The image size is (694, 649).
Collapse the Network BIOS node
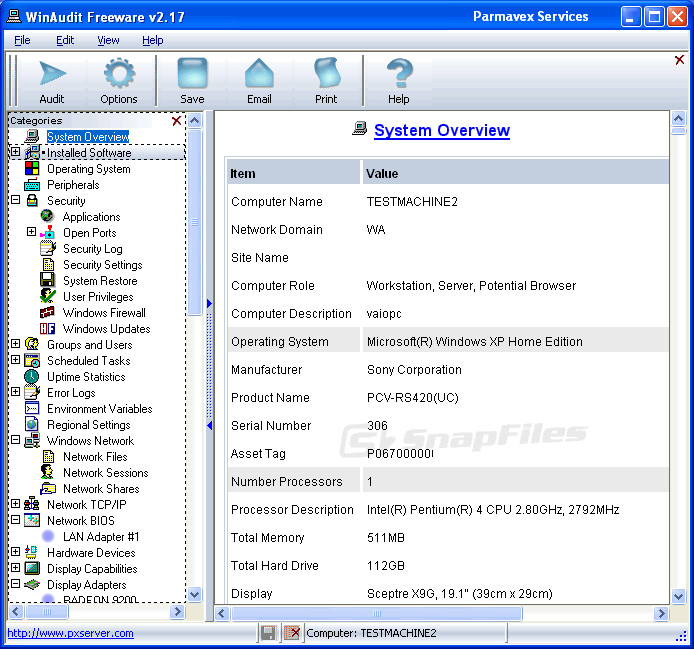coord(15,519)
